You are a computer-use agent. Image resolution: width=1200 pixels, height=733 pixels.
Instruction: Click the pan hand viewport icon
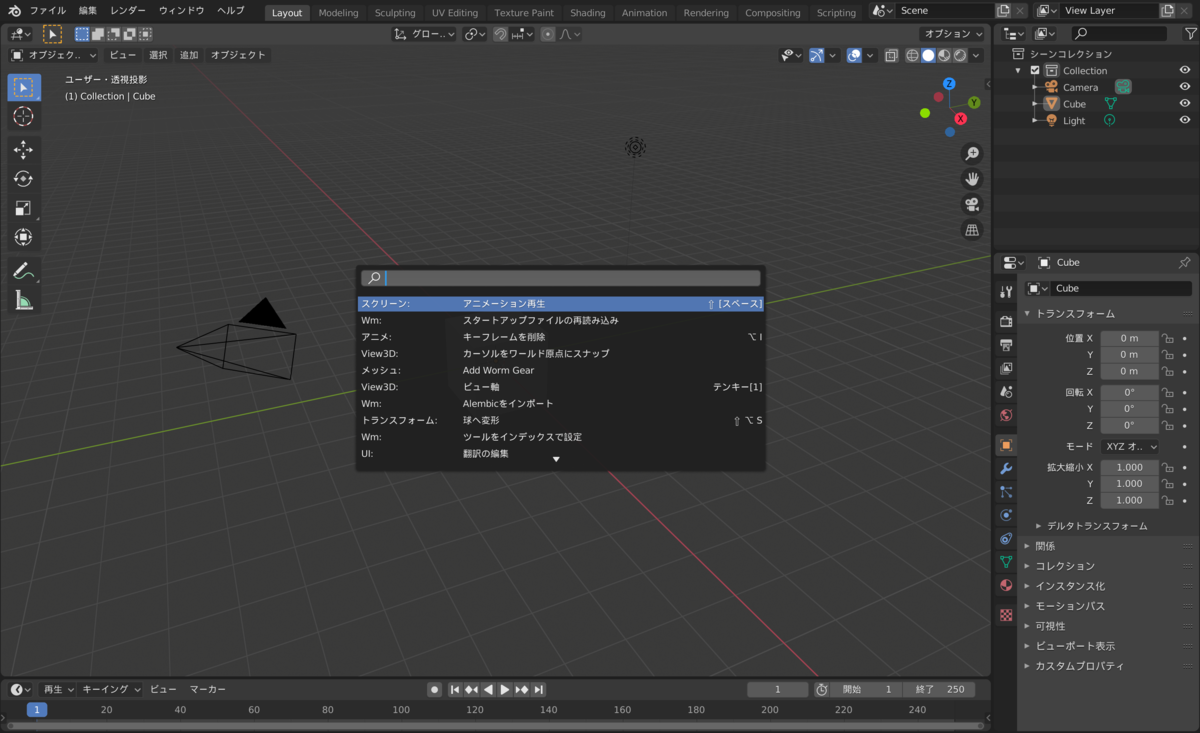(x=971, y=179)
